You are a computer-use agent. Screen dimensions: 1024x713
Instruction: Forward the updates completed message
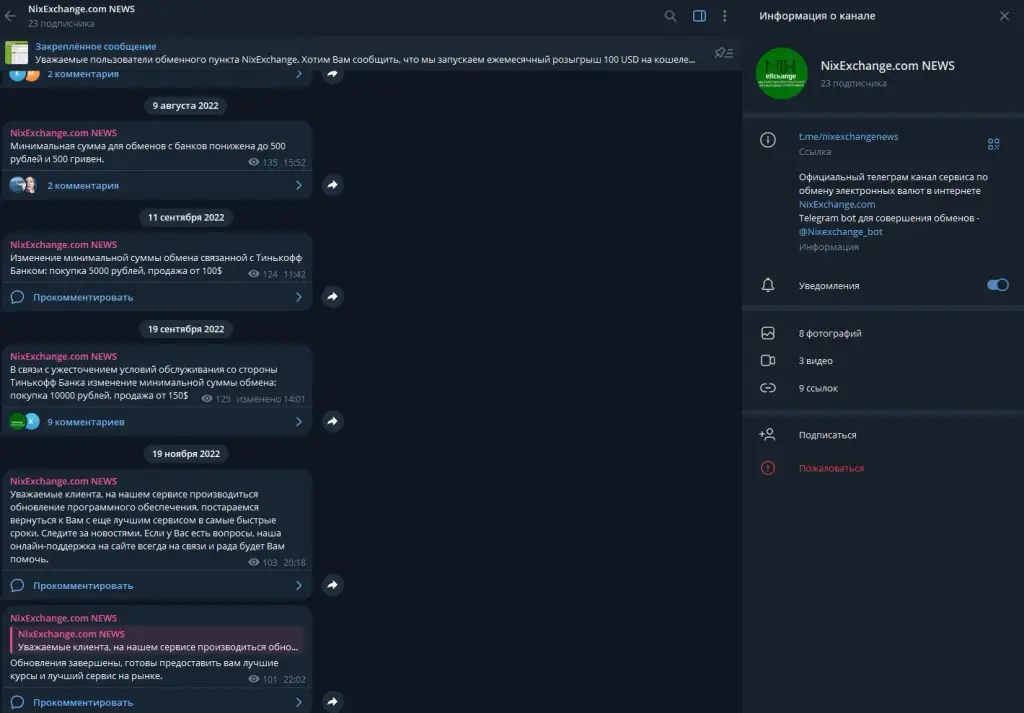[332, 701]
